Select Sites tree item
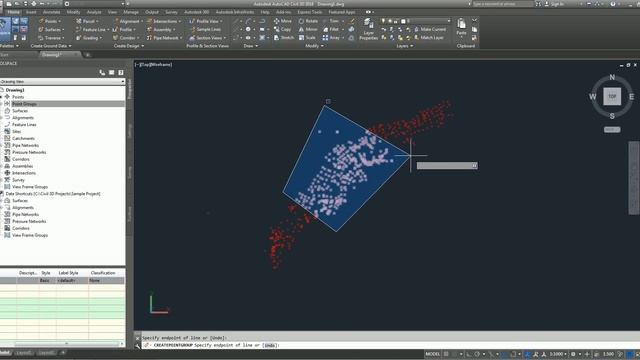Image resolution: width=640 pixels, height=360 pixels. [x=17, y=131]
